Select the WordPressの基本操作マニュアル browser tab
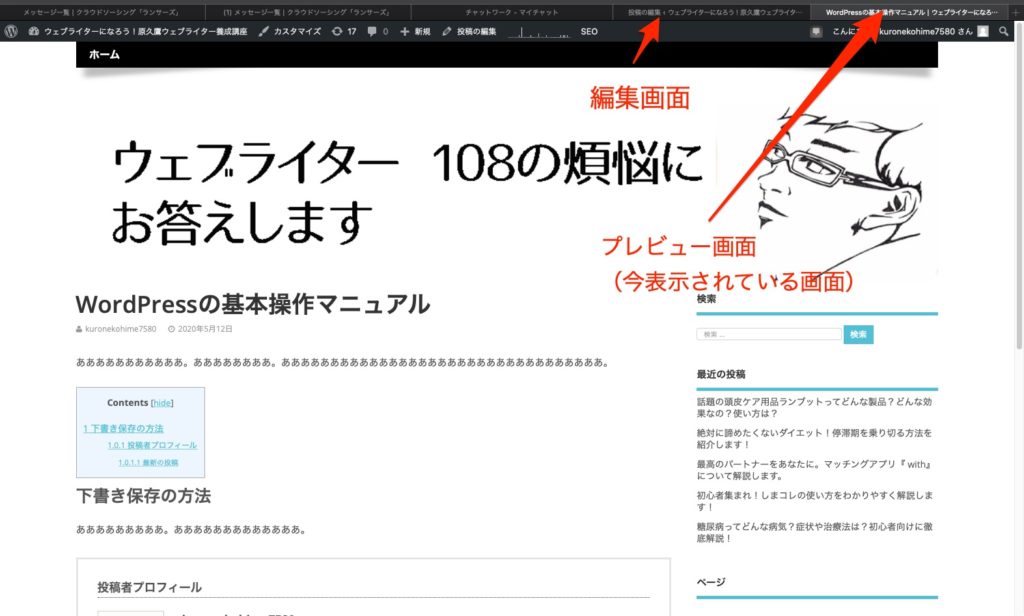Screen dimensions: 1024x616 (911, 12)
